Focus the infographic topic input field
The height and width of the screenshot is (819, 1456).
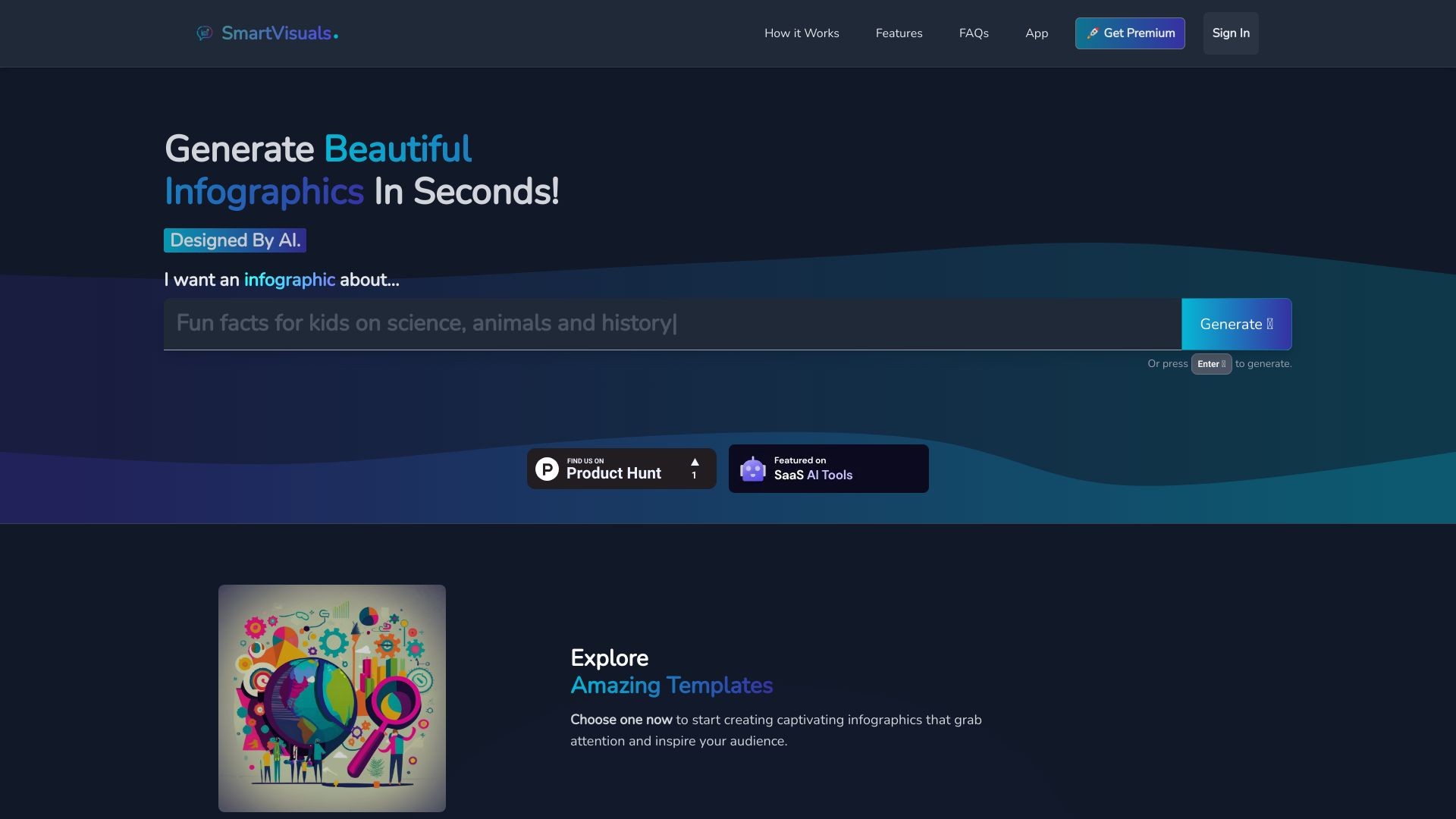672,324
